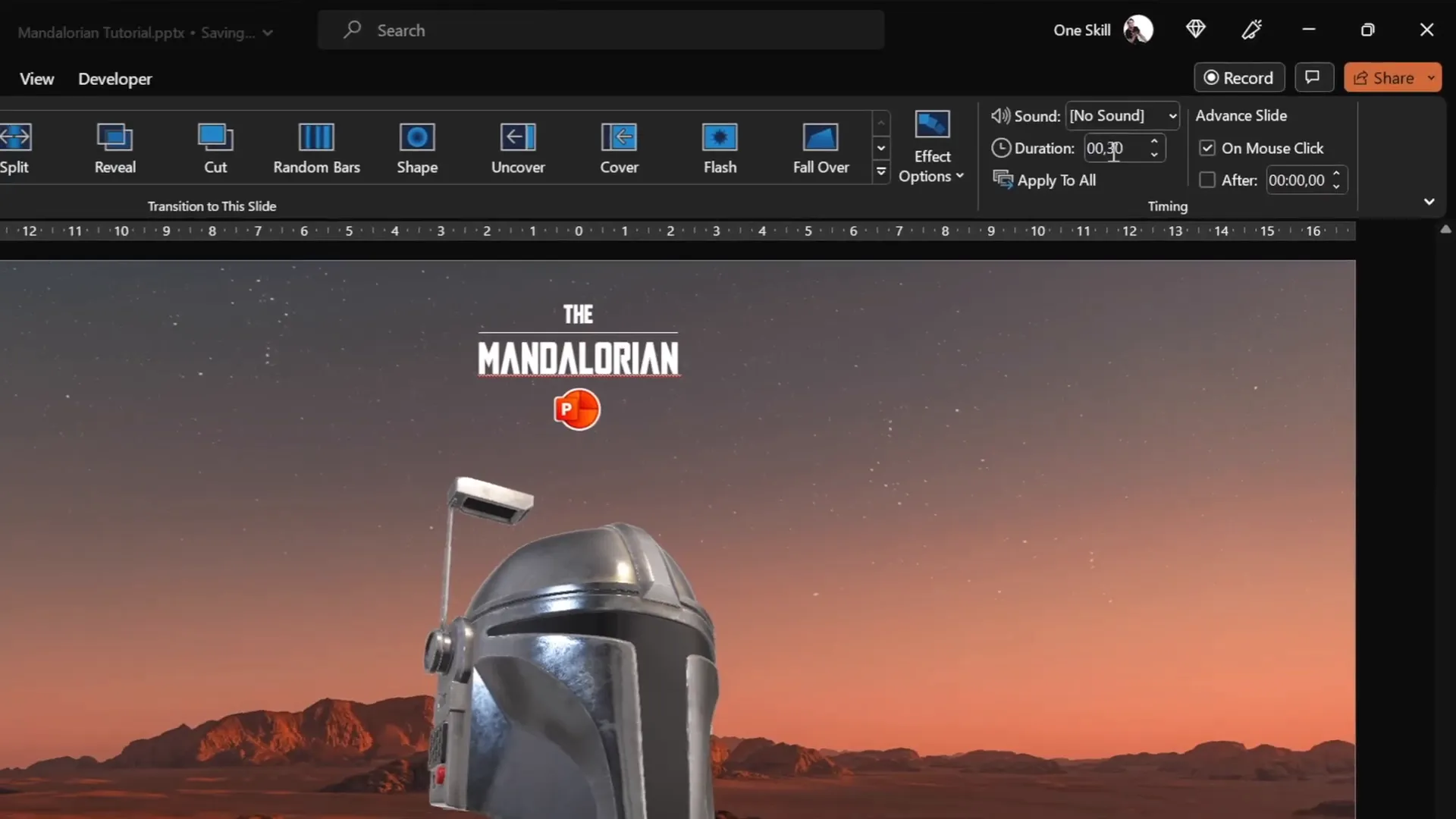Expand the full transitions gallery
The height and width of the screenshot is (819, 1456).
coord(881,172)
